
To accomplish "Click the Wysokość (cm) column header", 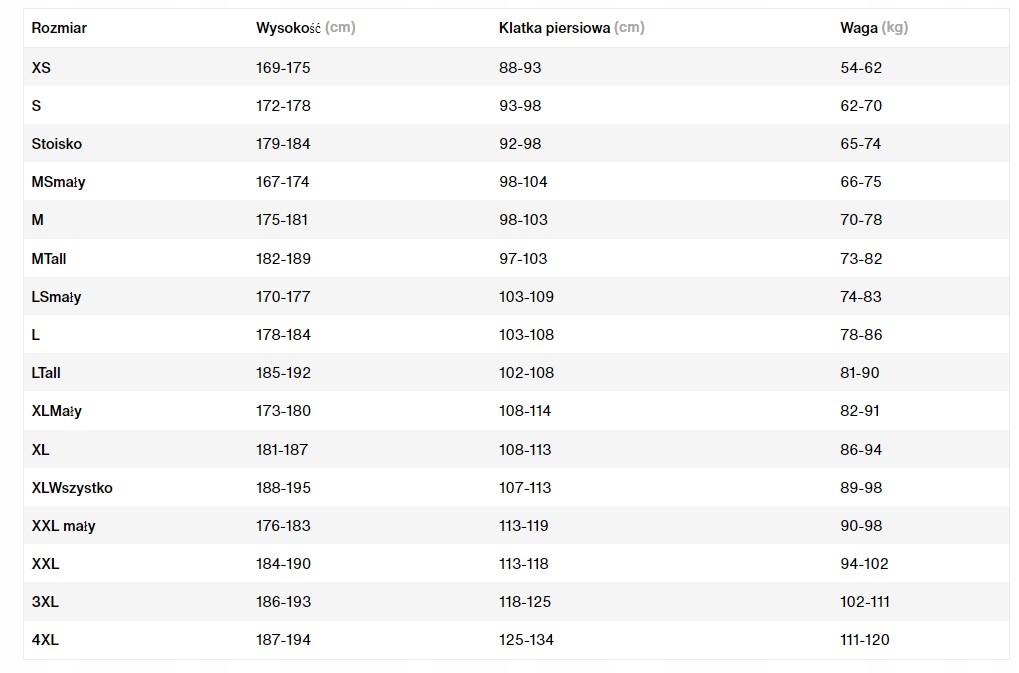I will 305,28.
